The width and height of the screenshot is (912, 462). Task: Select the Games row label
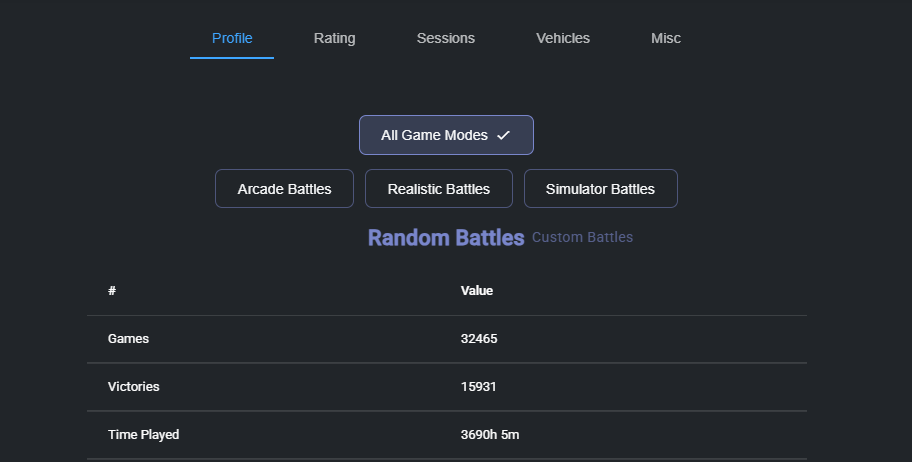pyautogui.click(x=128, y=339)
